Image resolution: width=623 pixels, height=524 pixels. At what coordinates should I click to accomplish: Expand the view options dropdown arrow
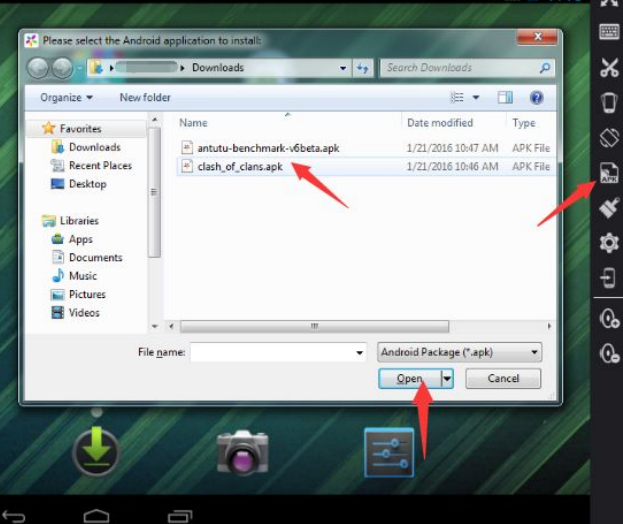pyautogui.click(x=476, y=97)
